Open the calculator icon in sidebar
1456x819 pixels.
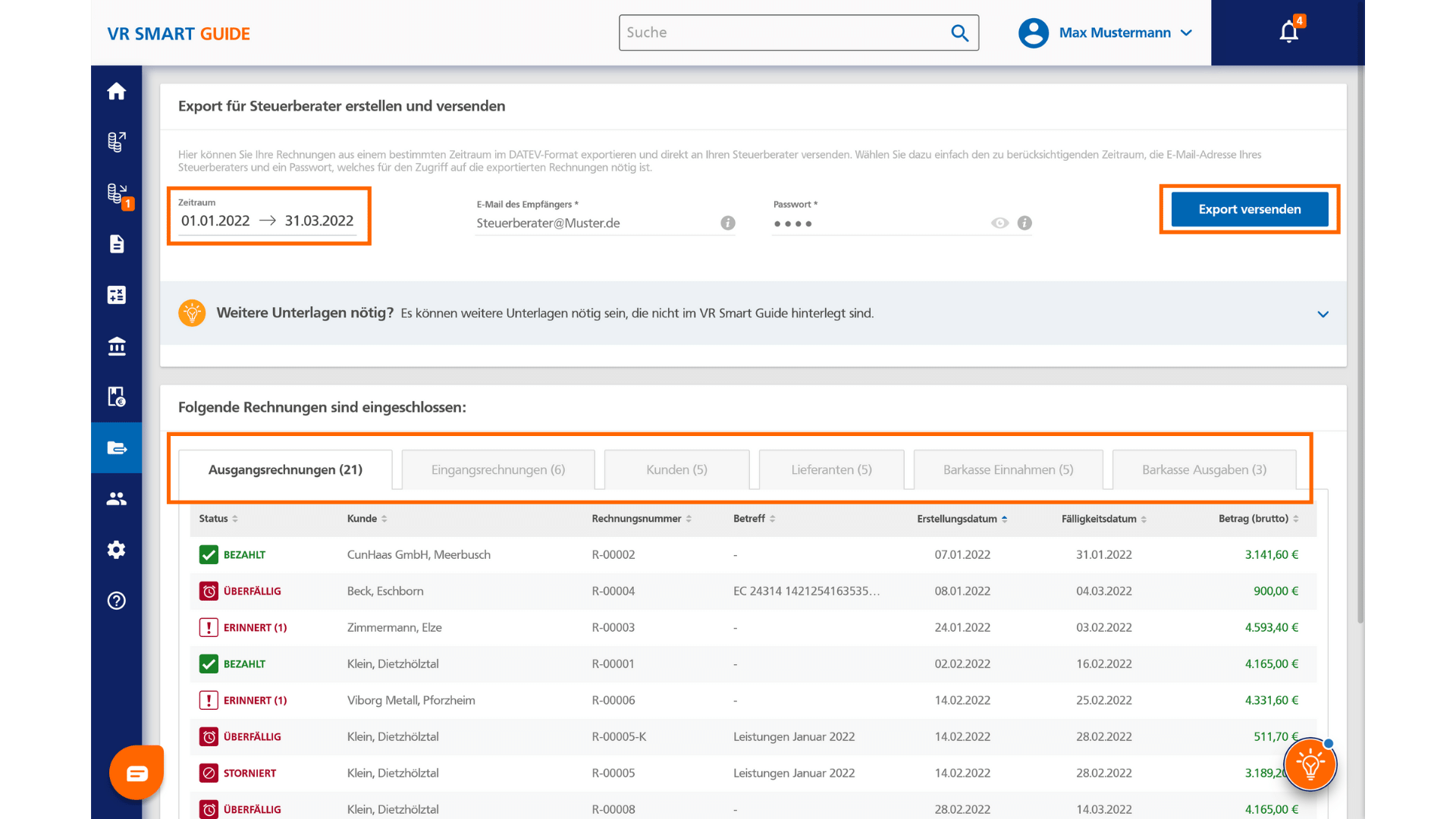pyautogui.click(x=116, y=295)
